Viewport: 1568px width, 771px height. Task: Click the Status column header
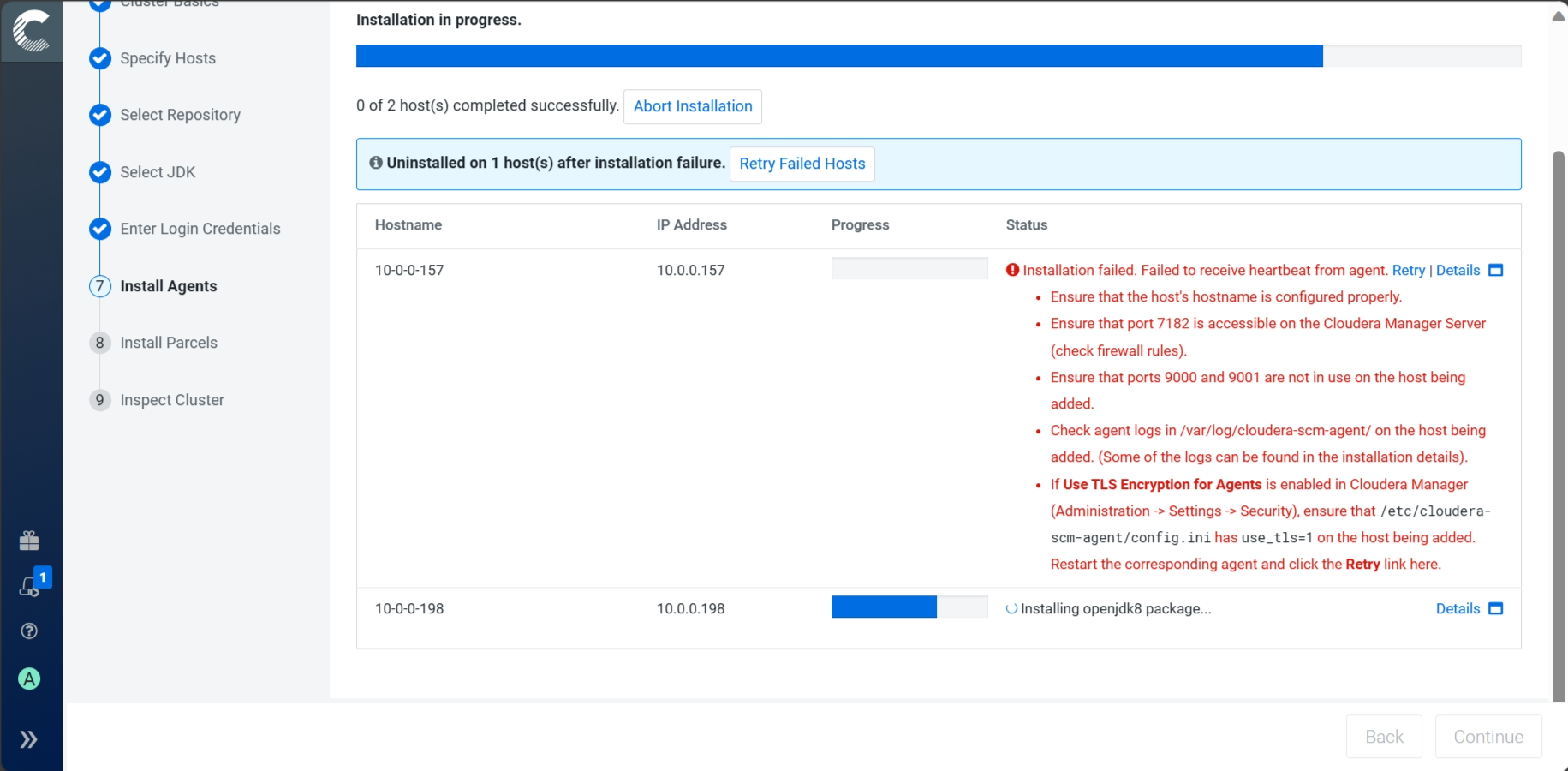(x=1027, y=224)
